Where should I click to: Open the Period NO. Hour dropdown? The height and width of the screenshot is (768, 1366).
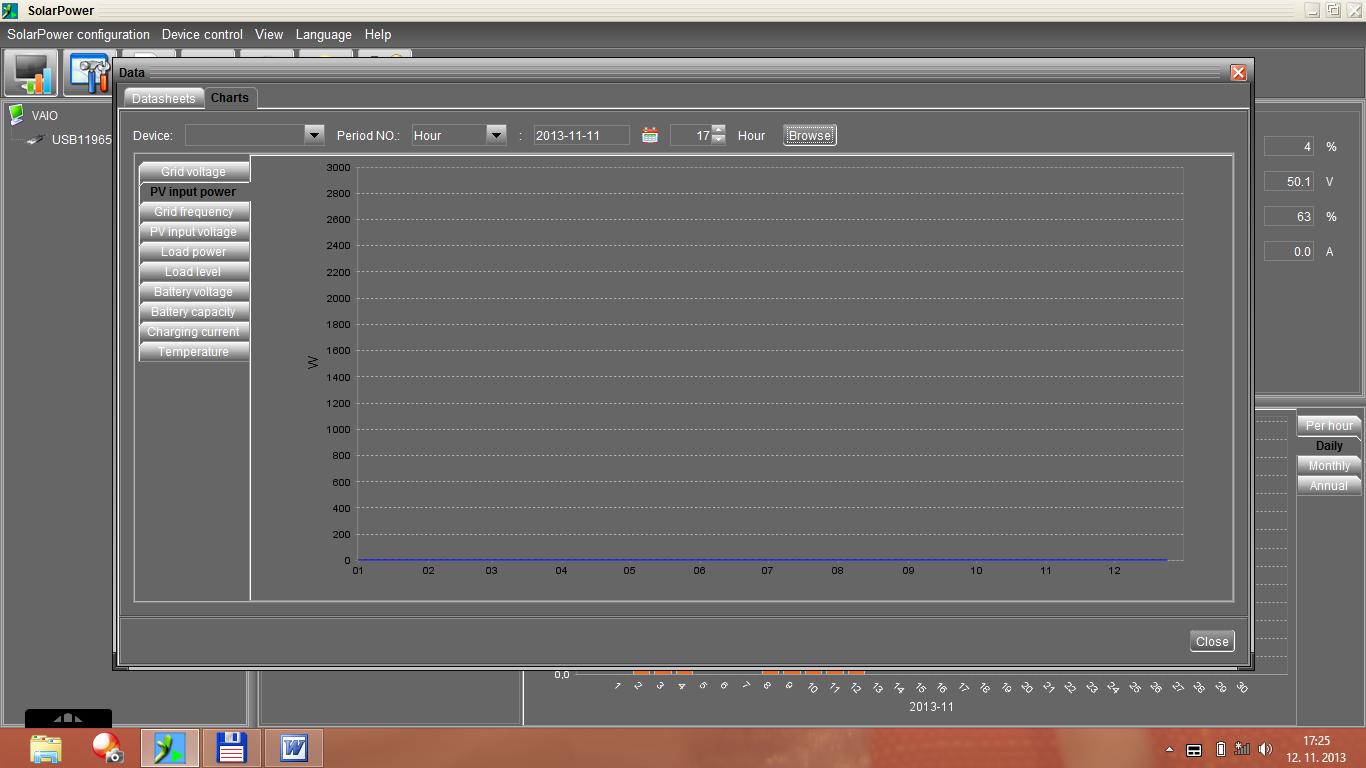click(x=495, y=135)
